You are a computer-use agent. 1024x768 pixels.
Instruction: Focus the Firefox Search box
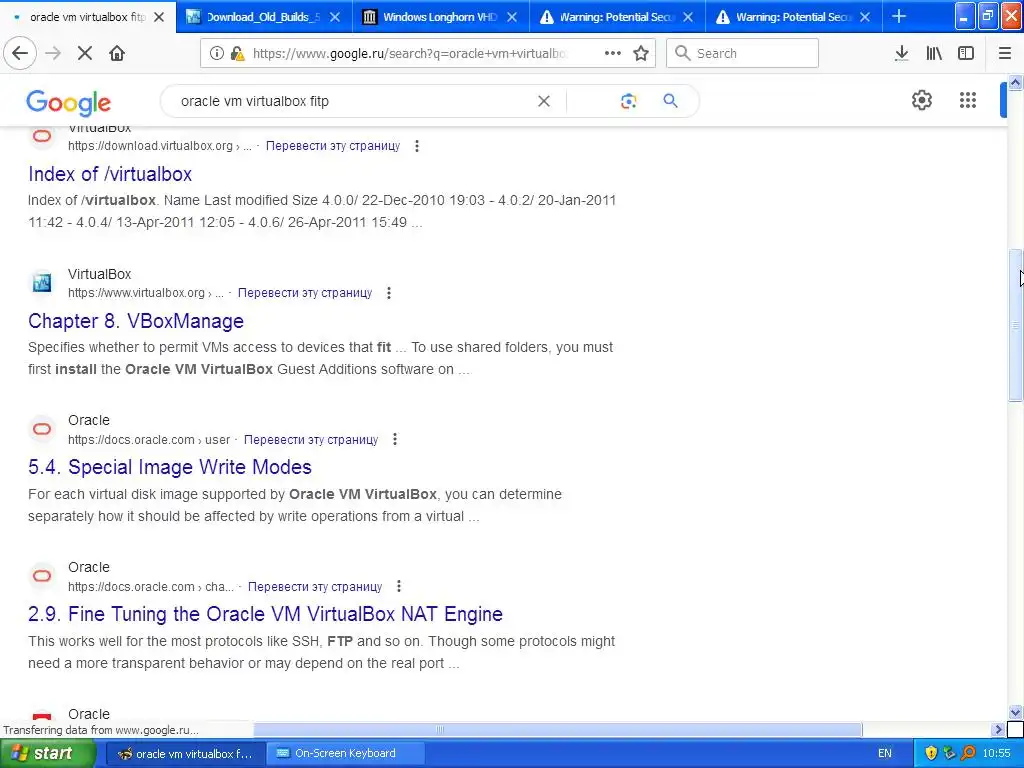pos(742,54)
